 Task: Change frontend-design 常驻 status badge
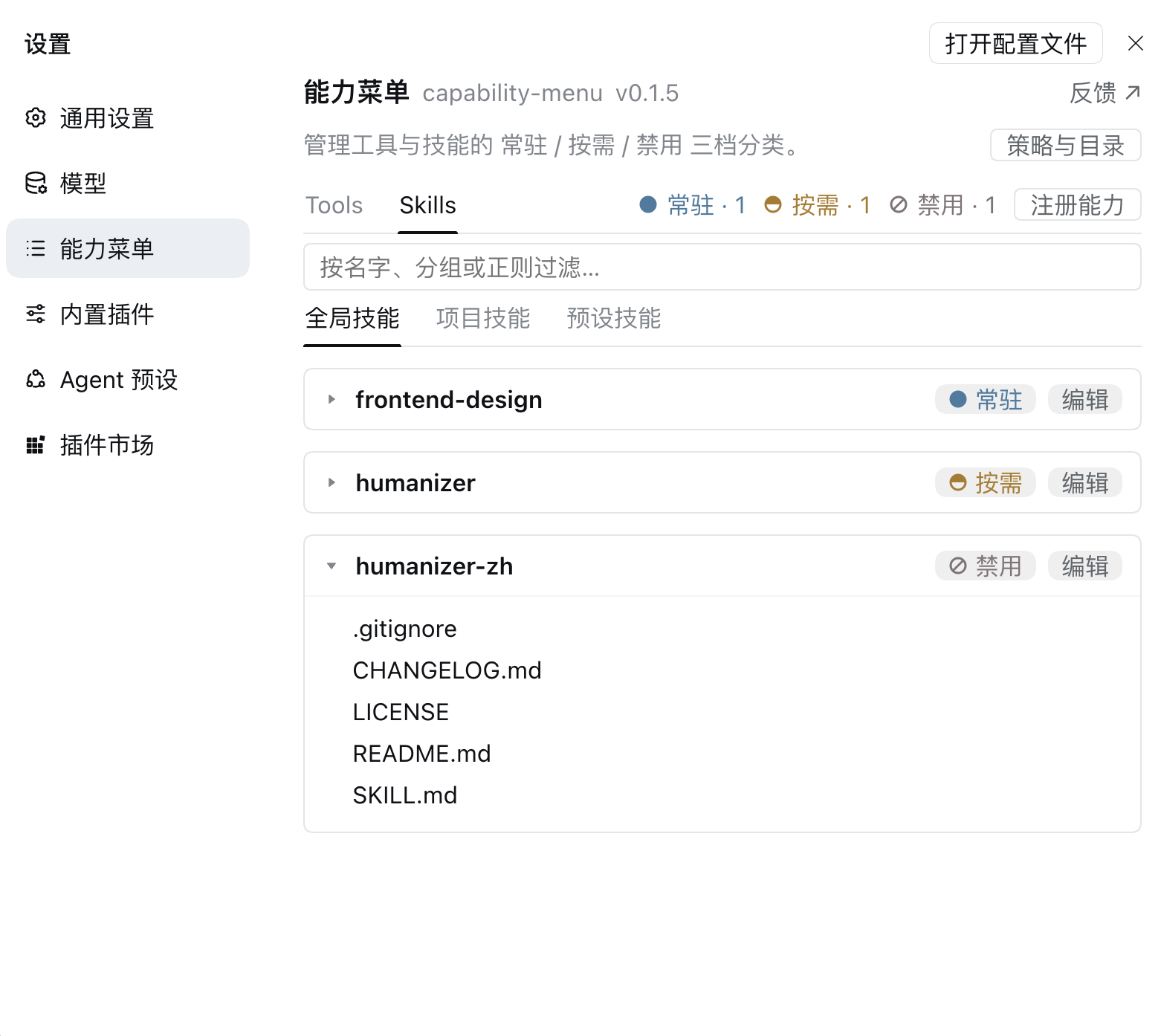tap(986, 399)
